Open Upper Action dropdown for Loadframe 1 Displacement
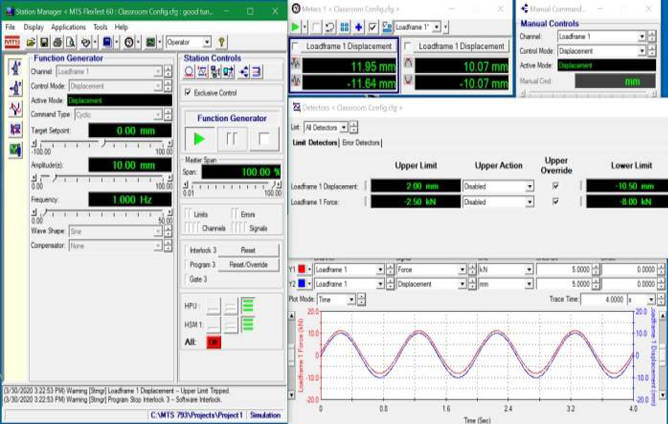668x424 pixels. coord(529,186)
